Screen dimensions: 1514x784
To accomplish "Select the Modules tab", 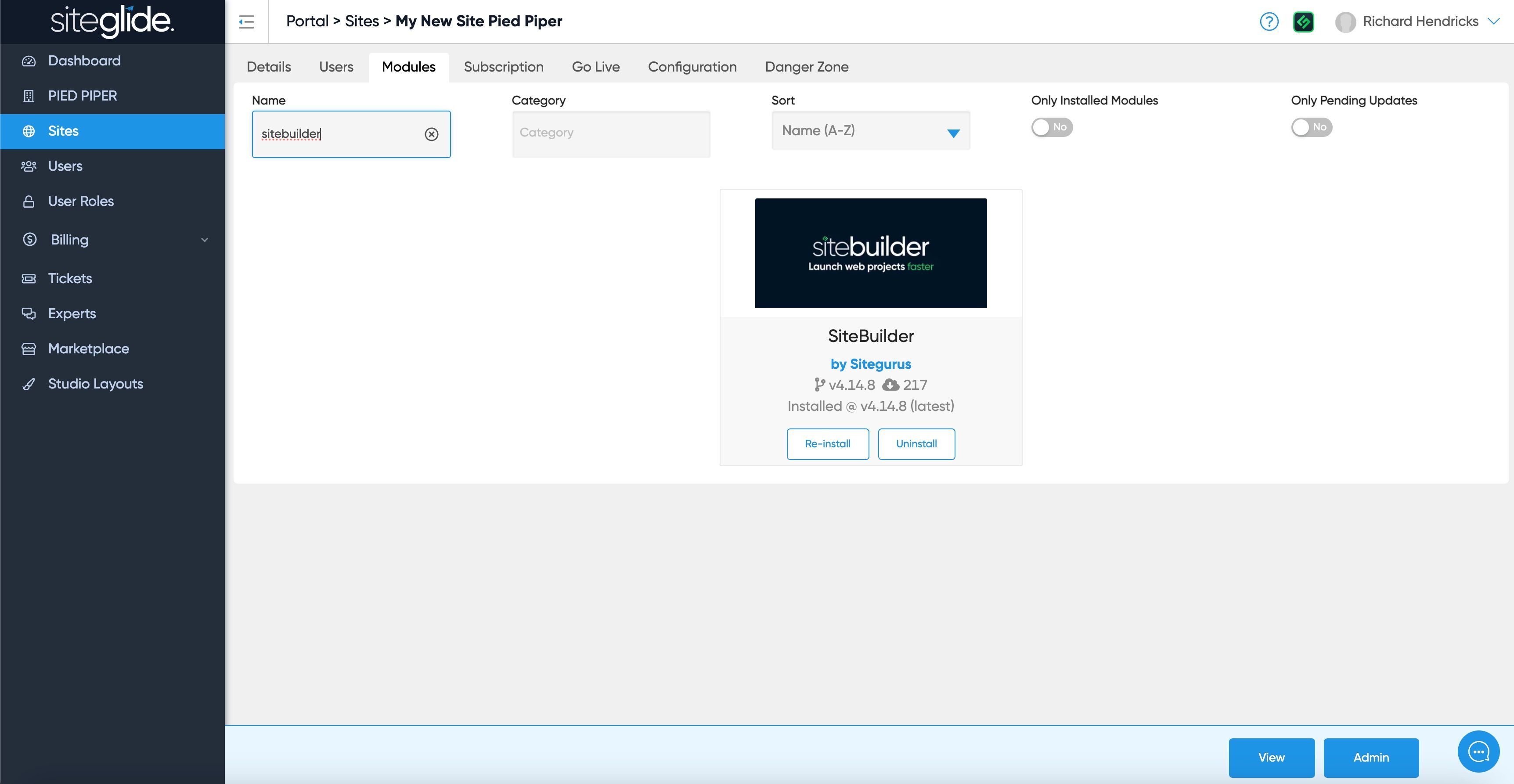I will click(x=408, y=67).
